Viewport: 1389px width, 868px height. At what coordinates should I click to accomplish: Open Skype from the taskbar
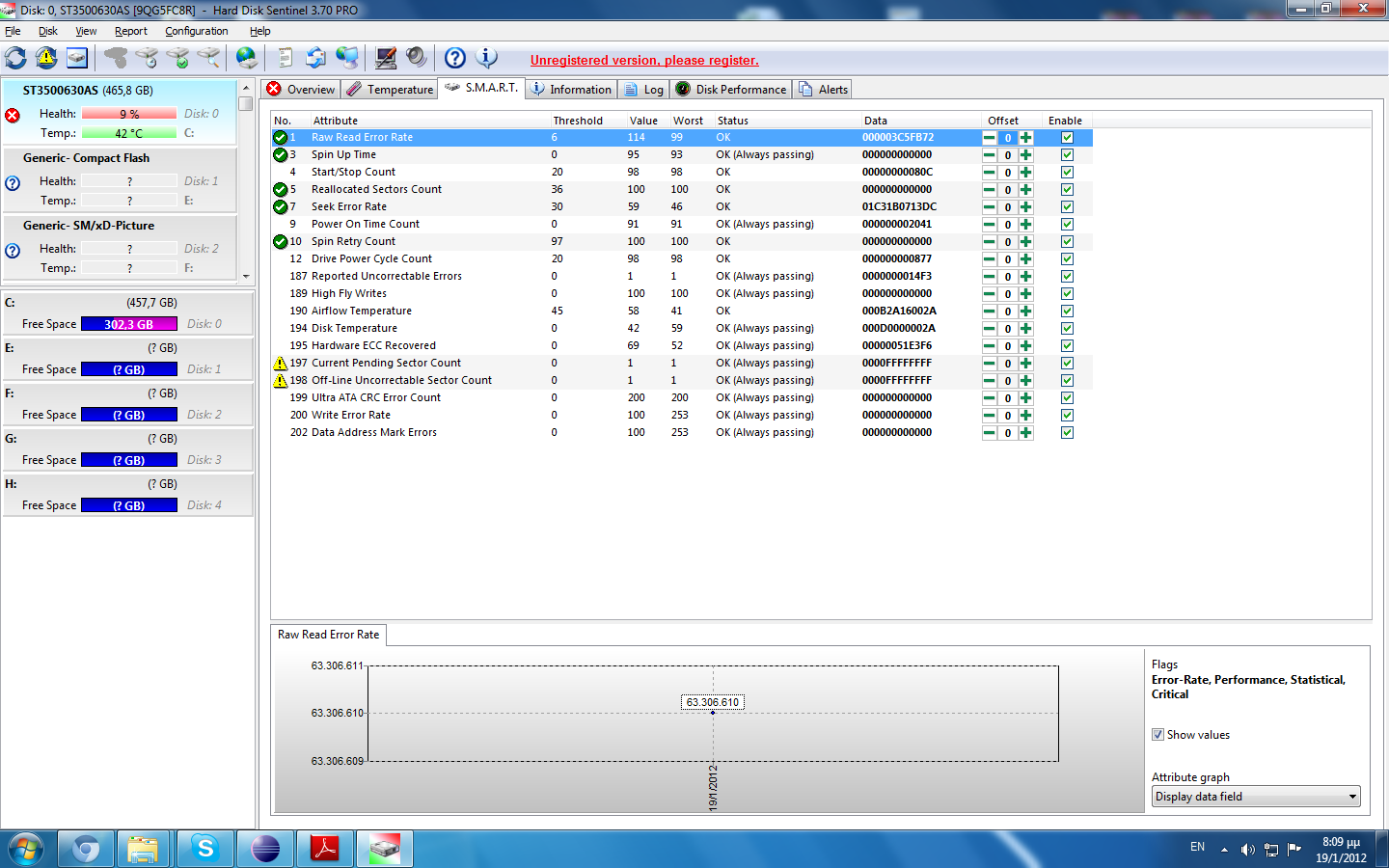205,849
